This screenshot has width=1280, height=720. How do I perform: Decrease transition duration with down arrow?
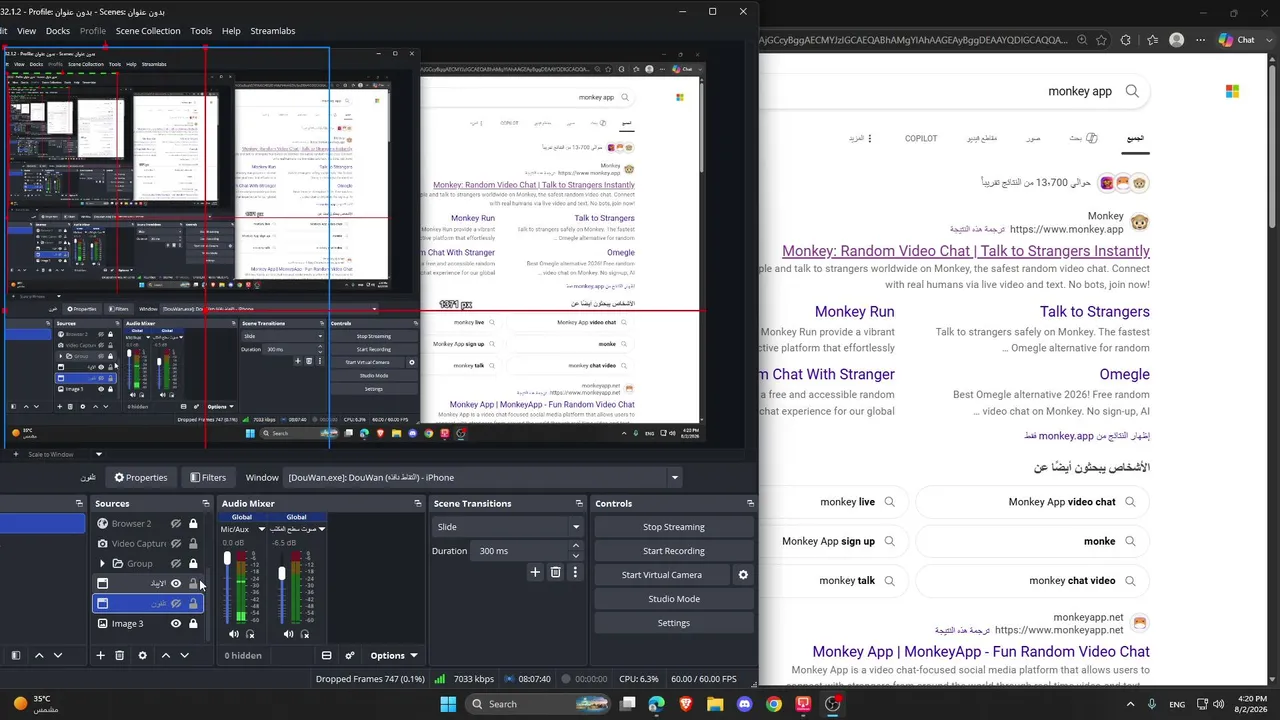(x=575, y=556)
